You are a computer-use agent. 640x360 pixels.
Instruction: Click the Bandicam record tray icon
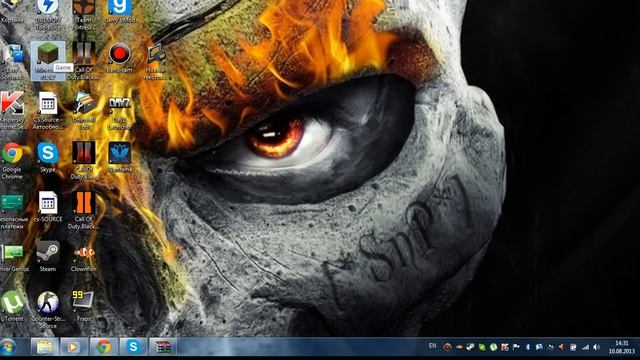click(x=447, y=347)
